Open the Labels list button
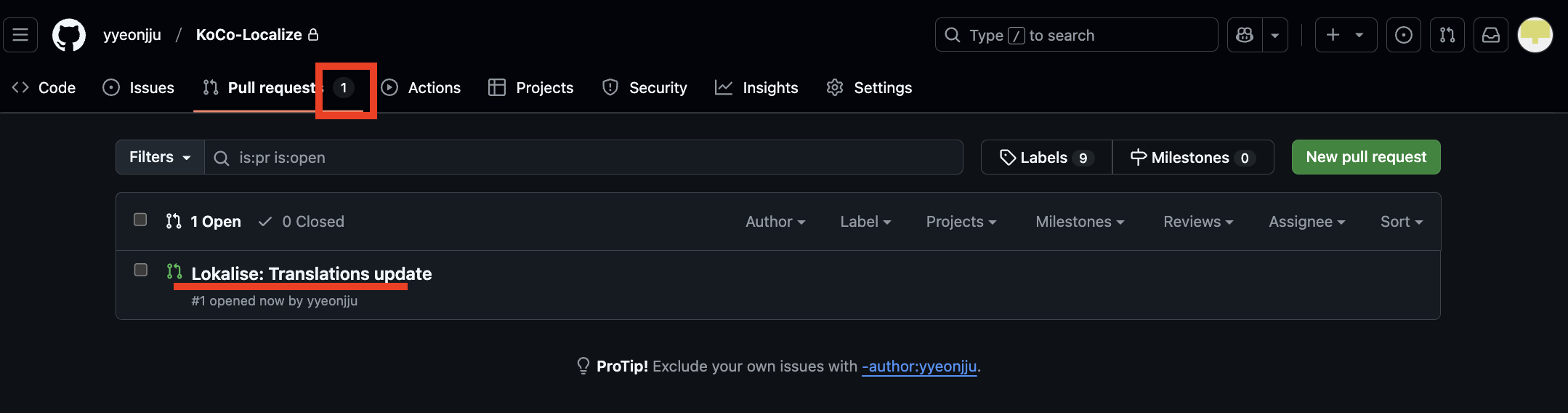The image size is (1568, 413). click(x=1046, y=157)
